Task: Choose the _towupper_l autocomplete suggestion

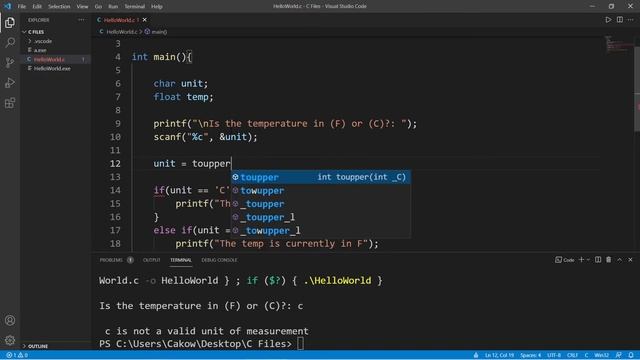Action: click(x=321, y=231)
